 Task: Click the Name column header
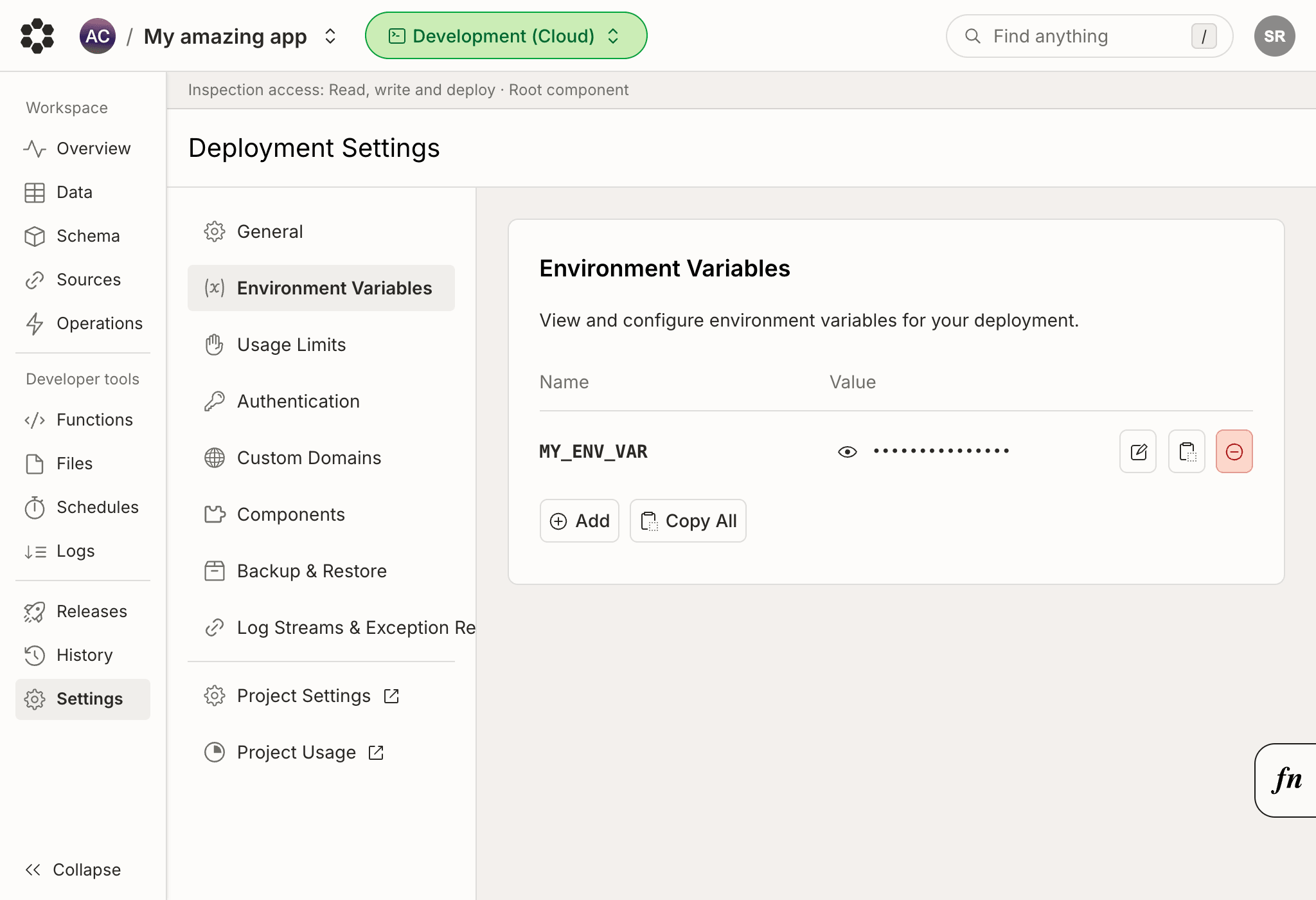coord(564,382)
